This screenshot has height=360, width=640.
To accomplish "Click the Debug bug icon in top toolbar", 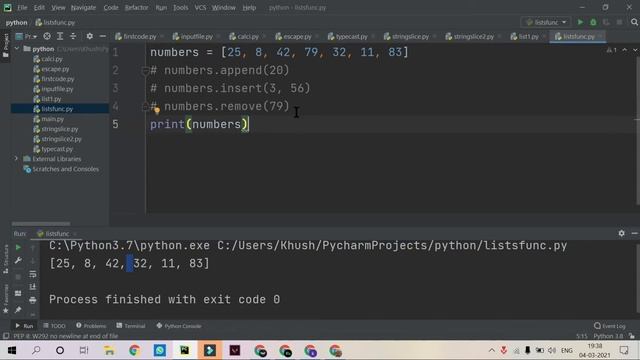I will (x=593, y=22).
